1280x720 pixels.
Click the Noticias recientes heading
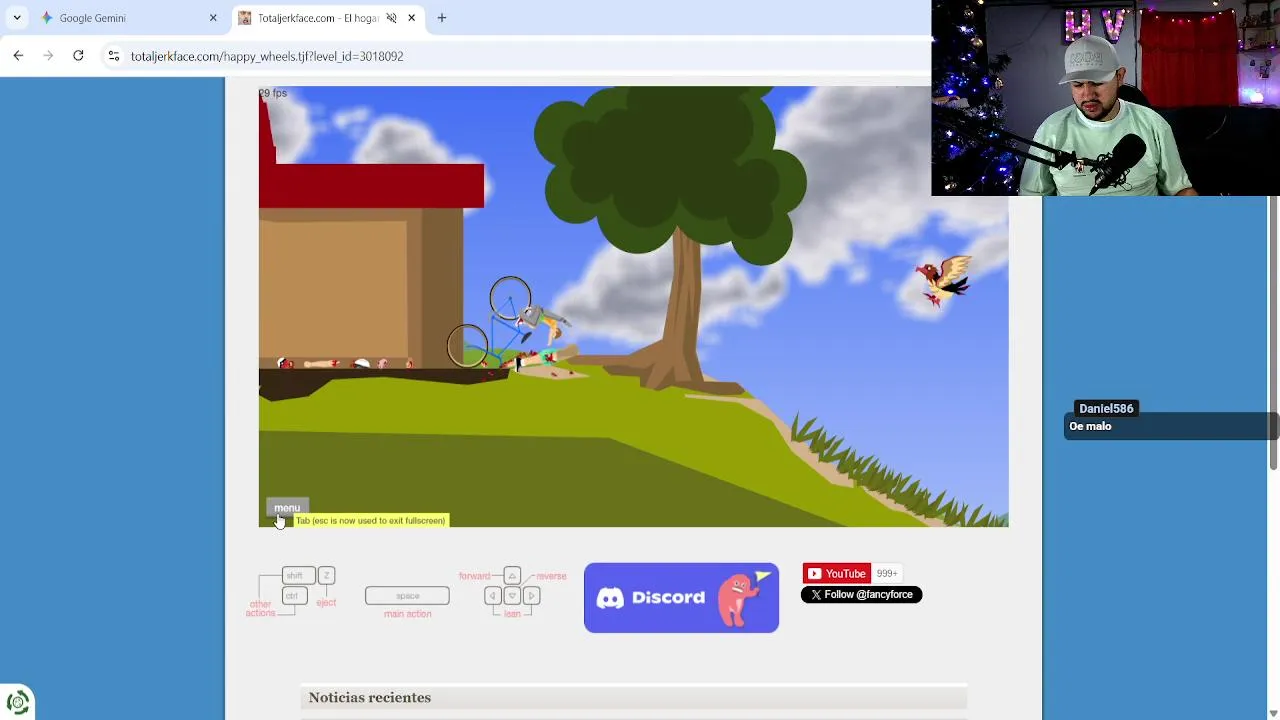click(x=370, y=698)
